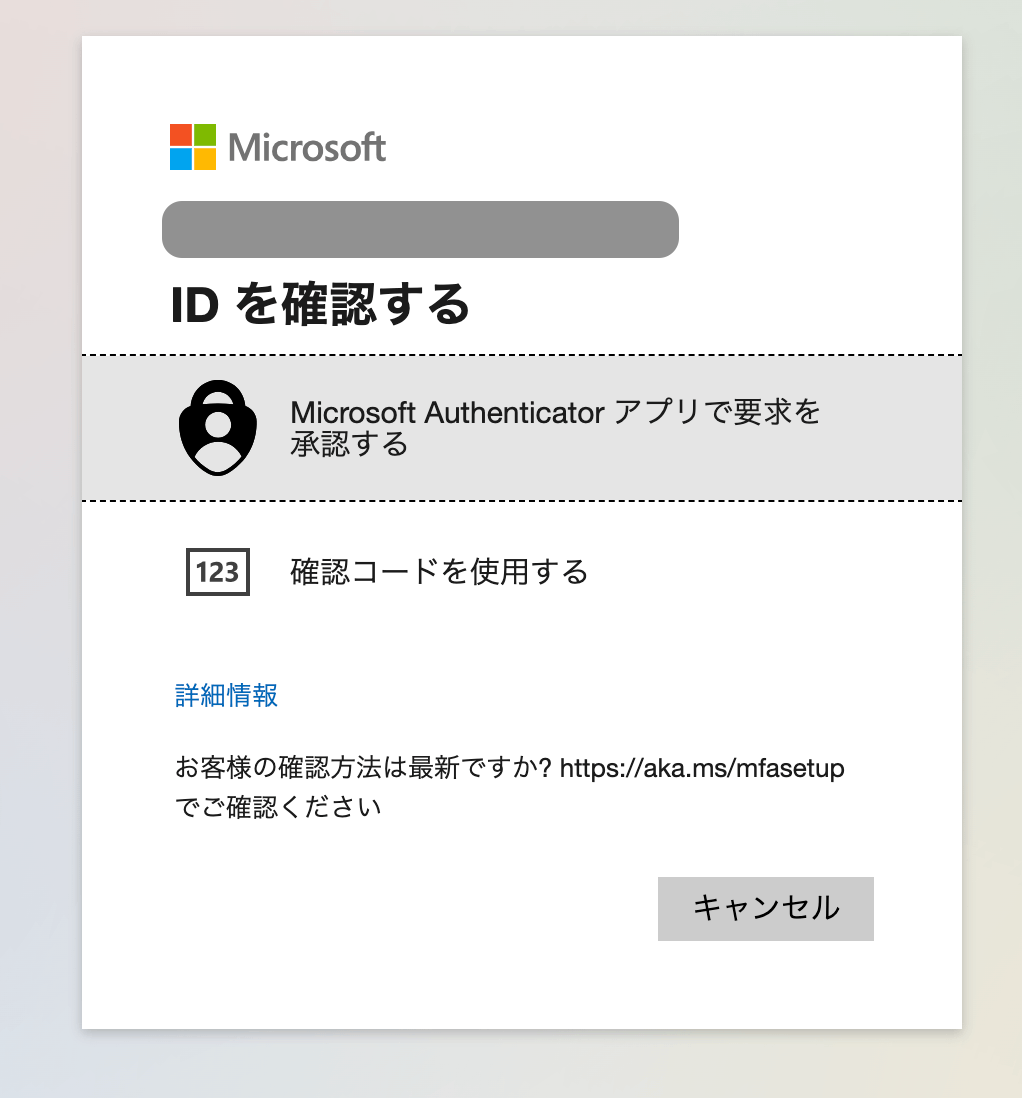Screen dimensions: 1022x1098
Task: Click the "123" verification code icon
Action: tap(217, 573)
